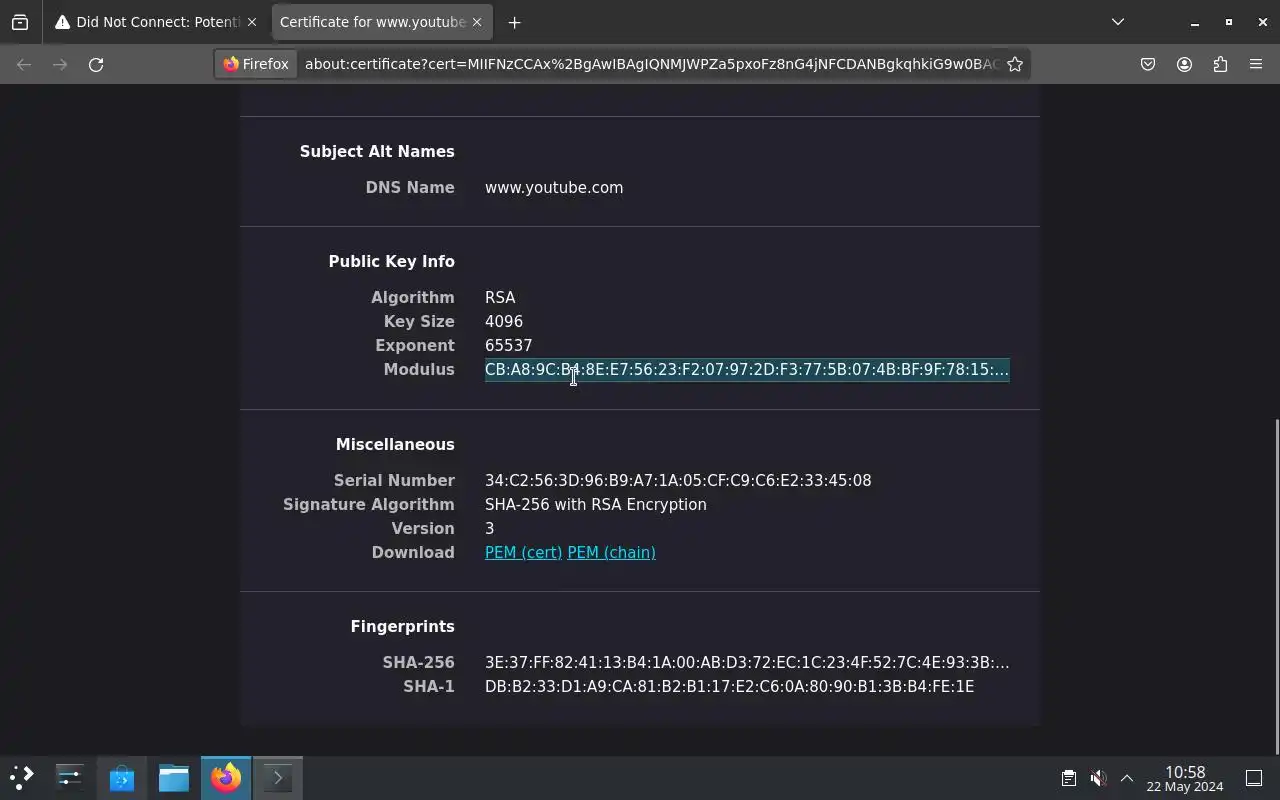Download the PEM (chain) file
This screenshot has width=1280, height=800.
tap(611, 552)
